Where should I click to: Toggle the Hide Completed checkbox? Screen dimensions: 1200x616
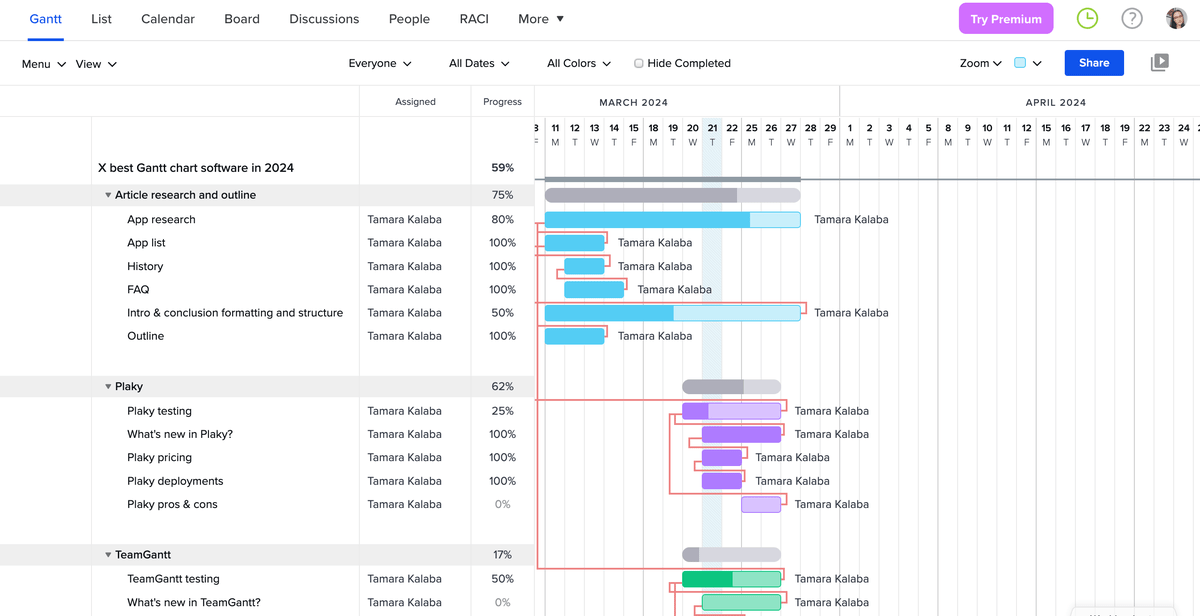(x=639, y=63)
